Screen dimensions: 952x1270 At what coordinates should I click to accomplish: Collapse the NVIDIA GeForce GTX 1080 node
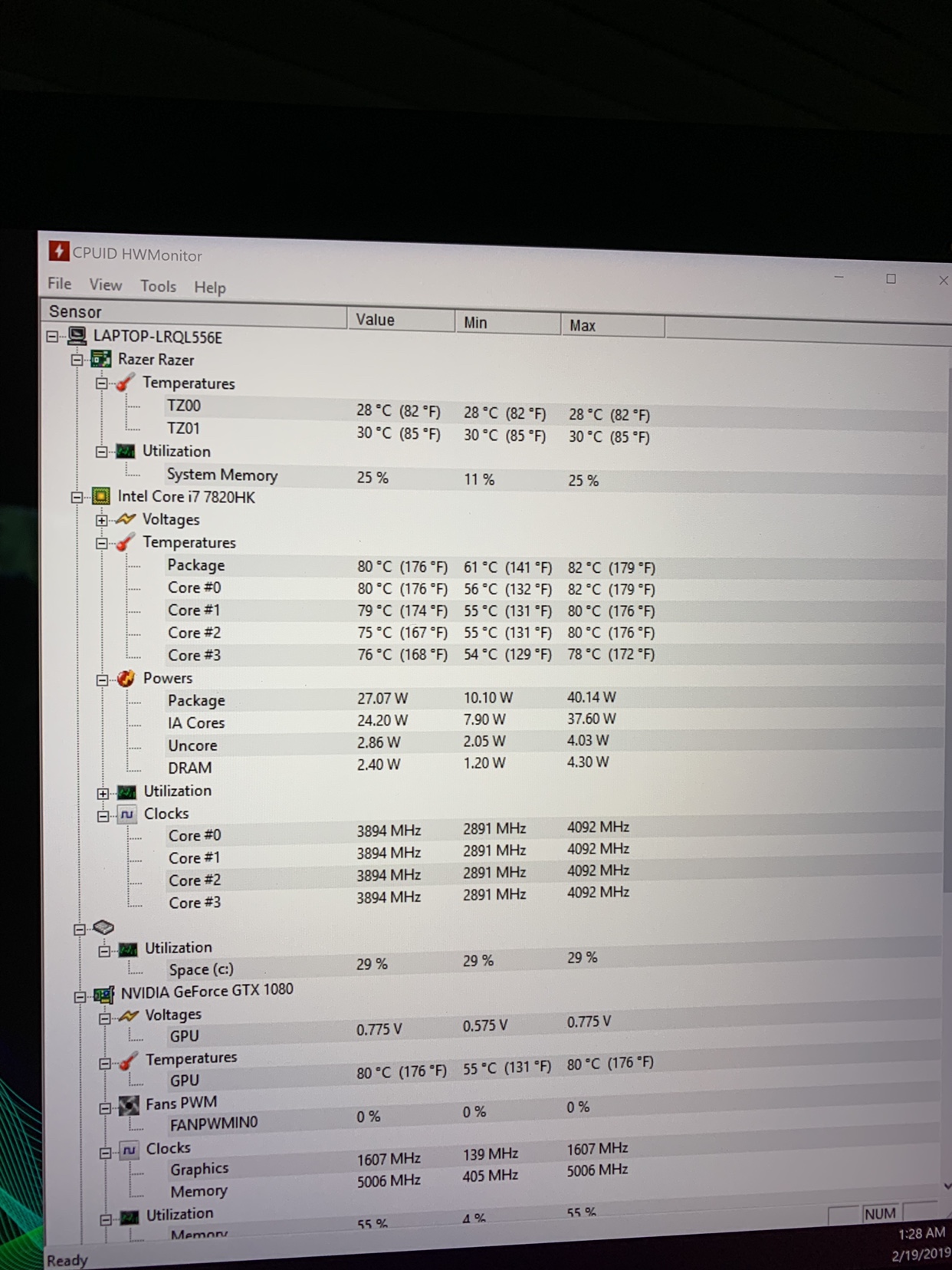point(80,997)
